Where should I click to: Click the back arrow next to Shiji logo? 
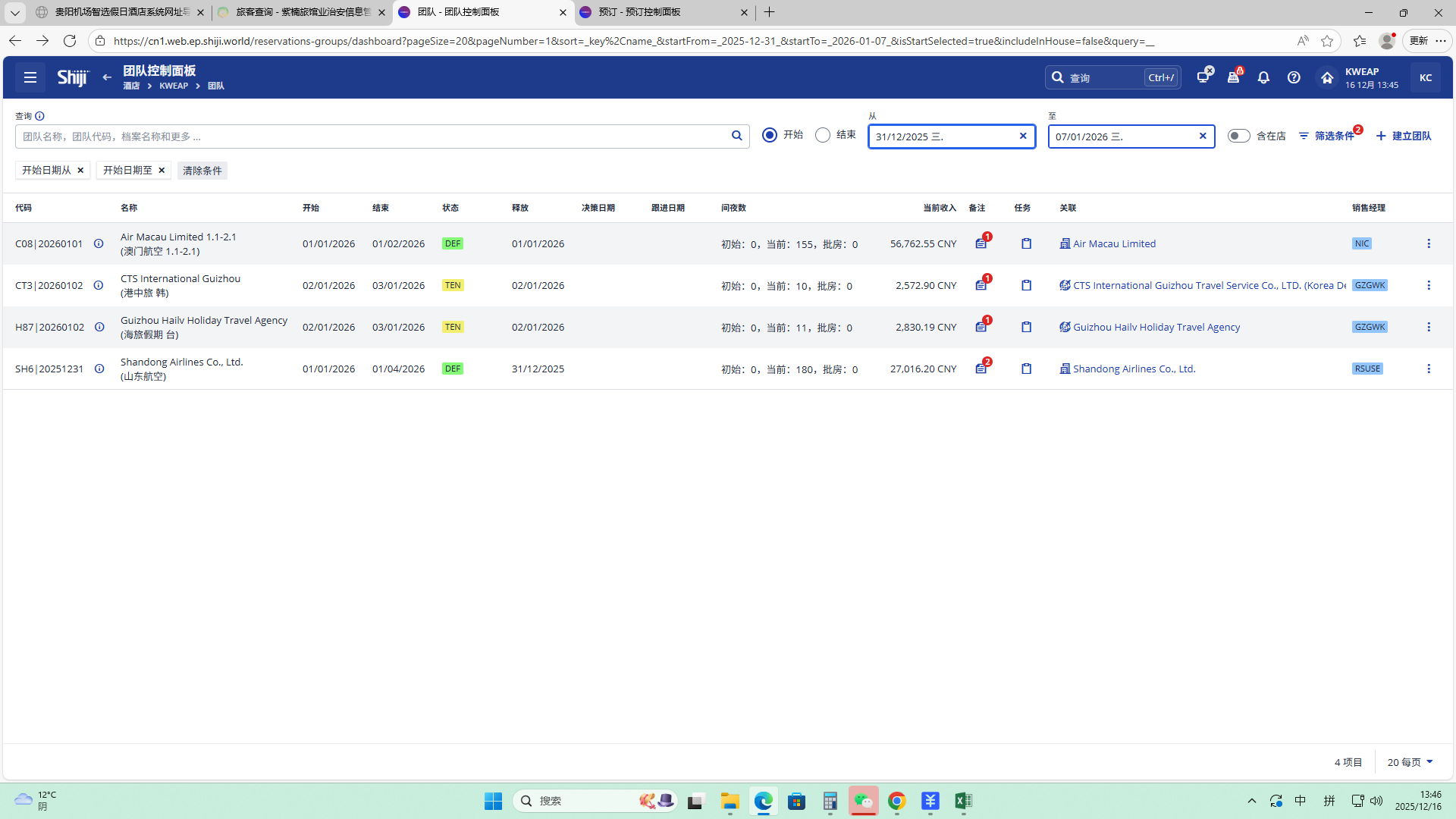pos(107,77)
